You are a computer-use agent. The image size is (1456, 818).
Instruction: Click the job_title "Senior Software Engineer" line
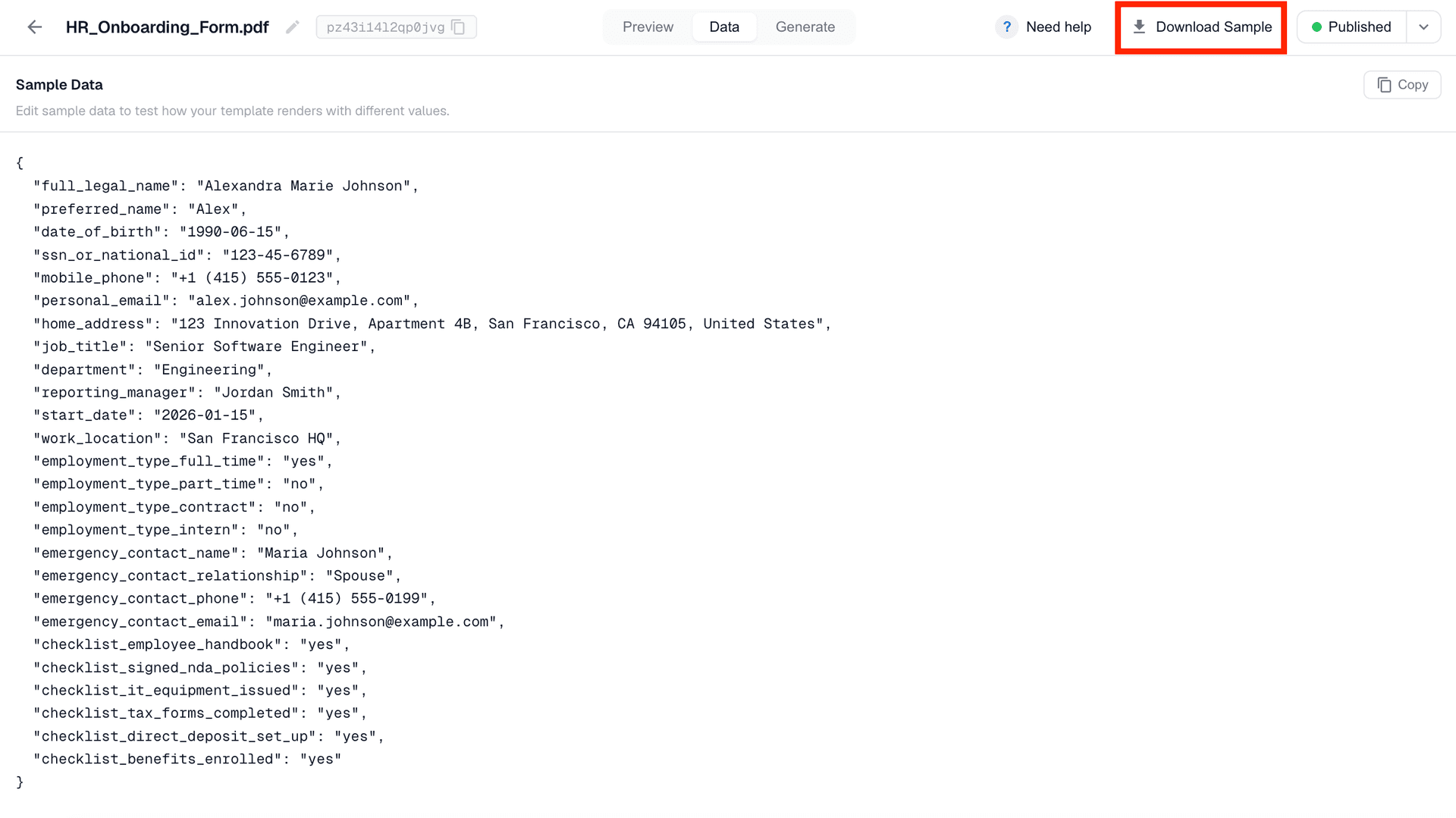pos(204,346)
